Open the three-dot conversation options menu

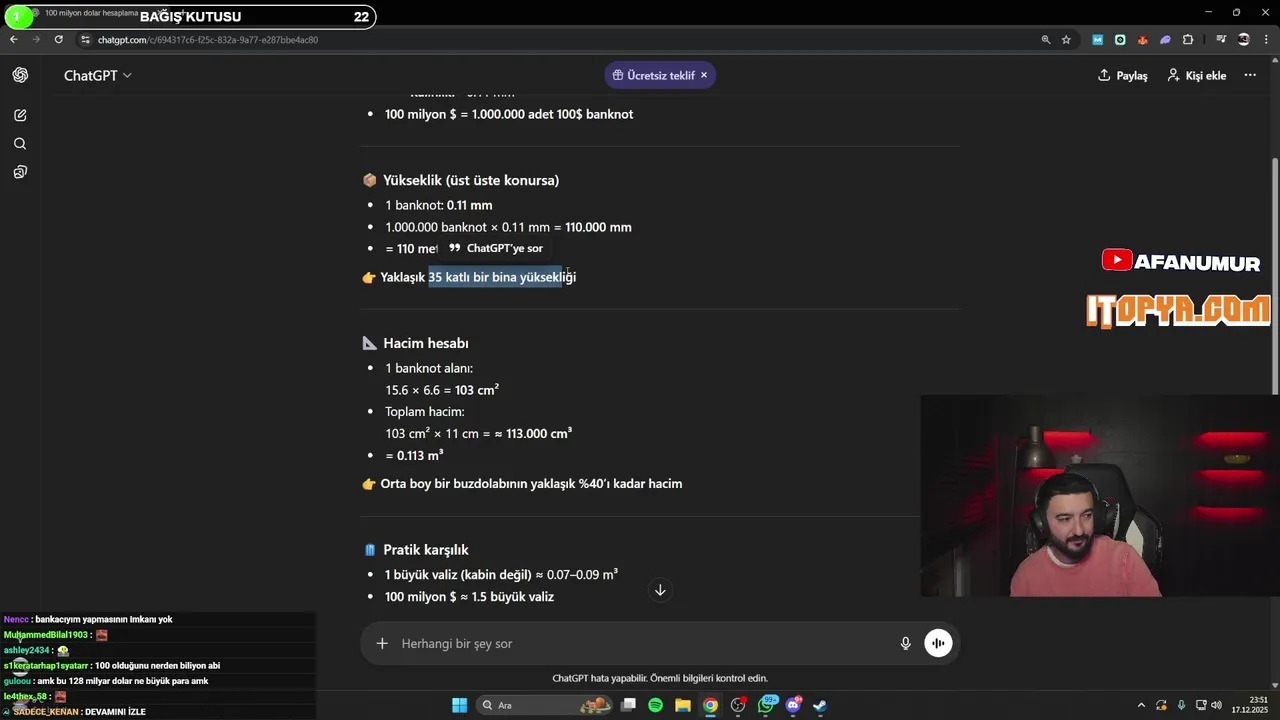(x=1250, y=76)
